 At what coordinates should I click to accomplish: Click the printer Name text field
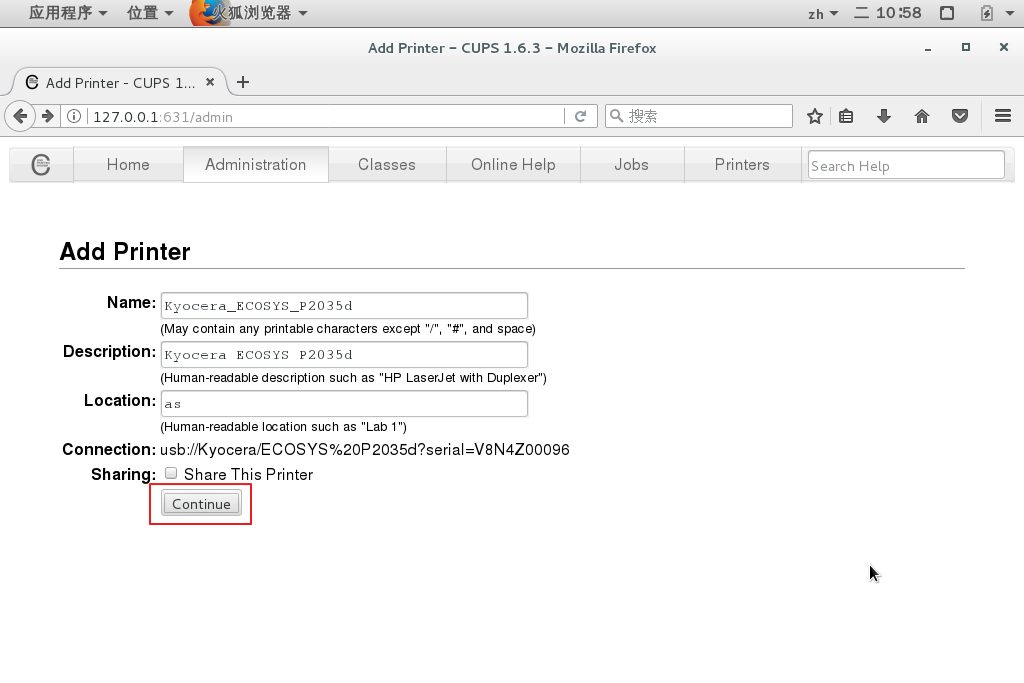(x=343, y=305)
